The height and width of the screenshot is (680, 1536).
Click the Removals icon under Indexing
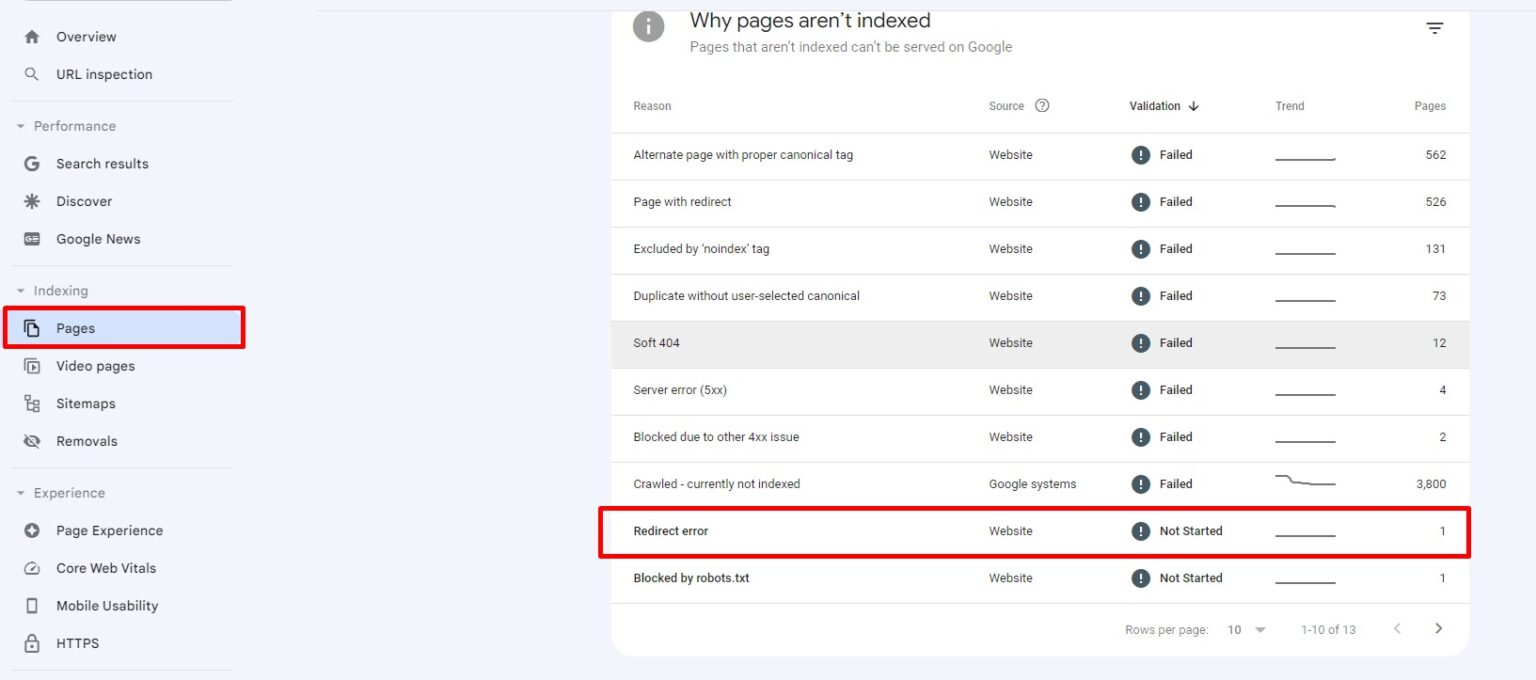(31, 441)
